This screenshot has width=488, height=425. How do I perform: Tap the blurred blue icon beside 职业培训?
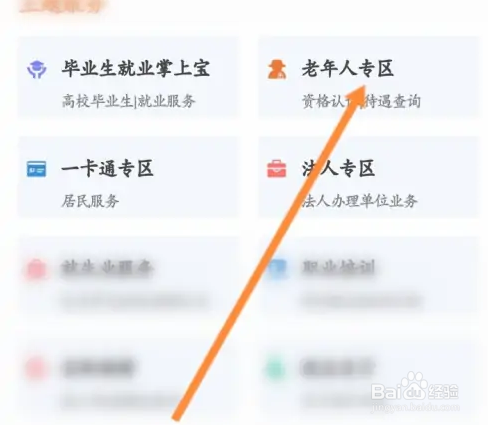coord(277,269)
